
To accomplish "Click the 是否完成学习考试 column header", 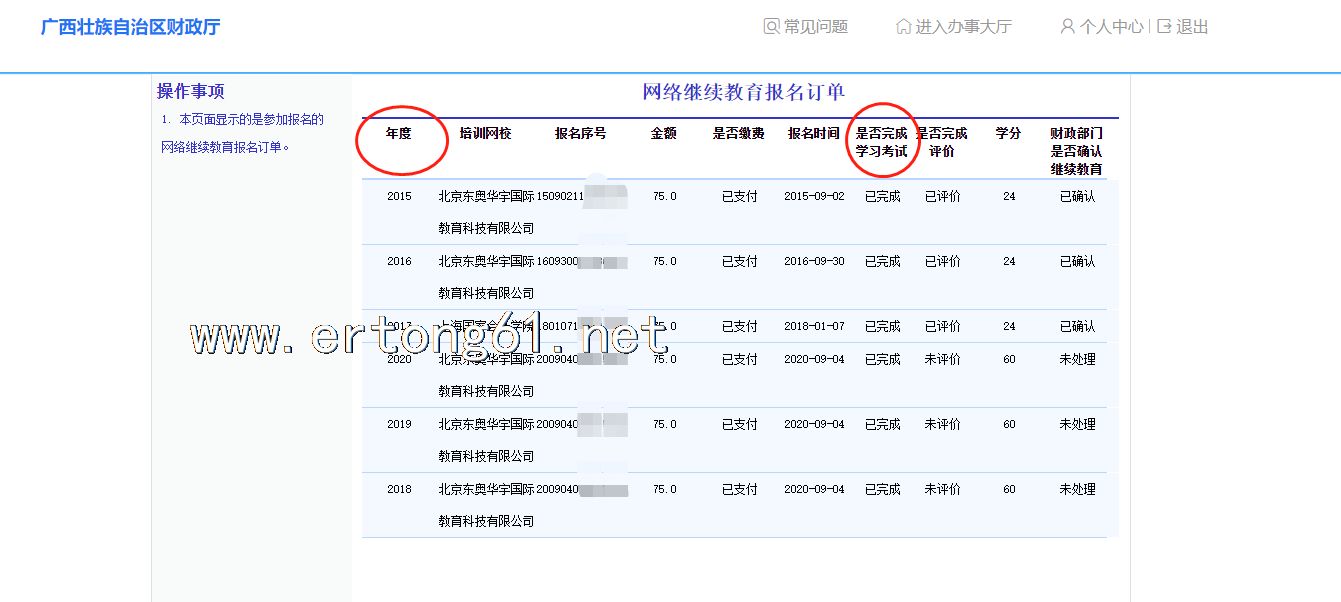I will tap(882, 142).
